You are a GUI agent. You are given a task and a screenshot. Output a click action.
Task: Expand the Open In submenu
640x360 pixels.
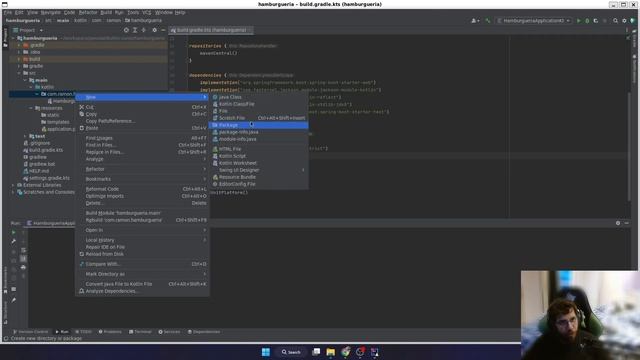click(142, 230)
